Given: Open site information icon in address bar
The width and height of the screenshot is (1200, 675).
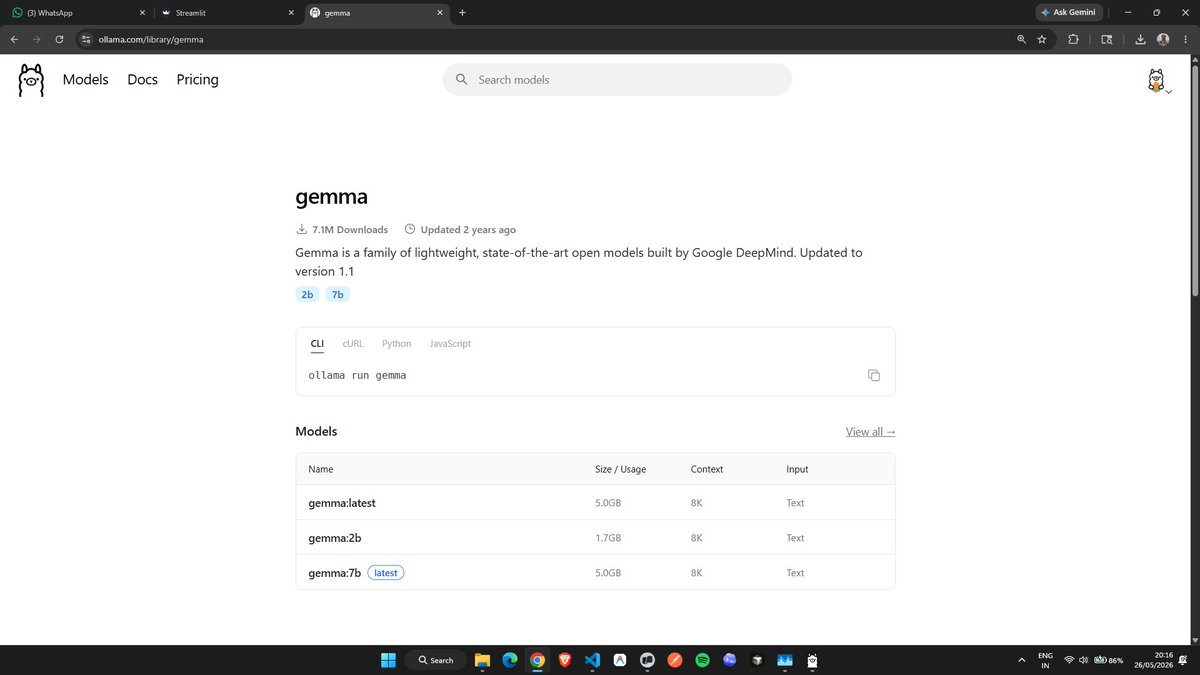Looking at the screenshot, I should (86, 39).
